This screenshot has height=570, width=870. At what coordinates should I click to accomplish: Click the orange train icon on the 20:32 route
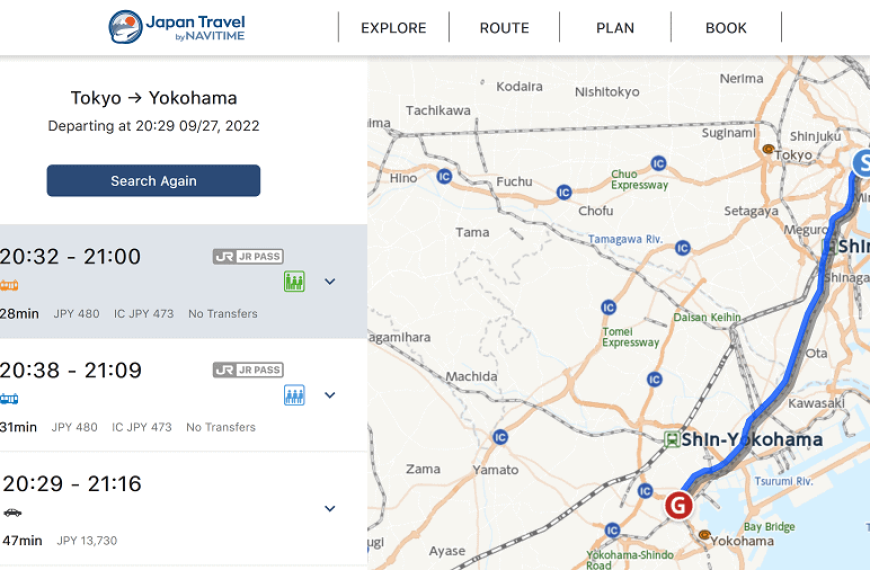[x=9, y=285]
